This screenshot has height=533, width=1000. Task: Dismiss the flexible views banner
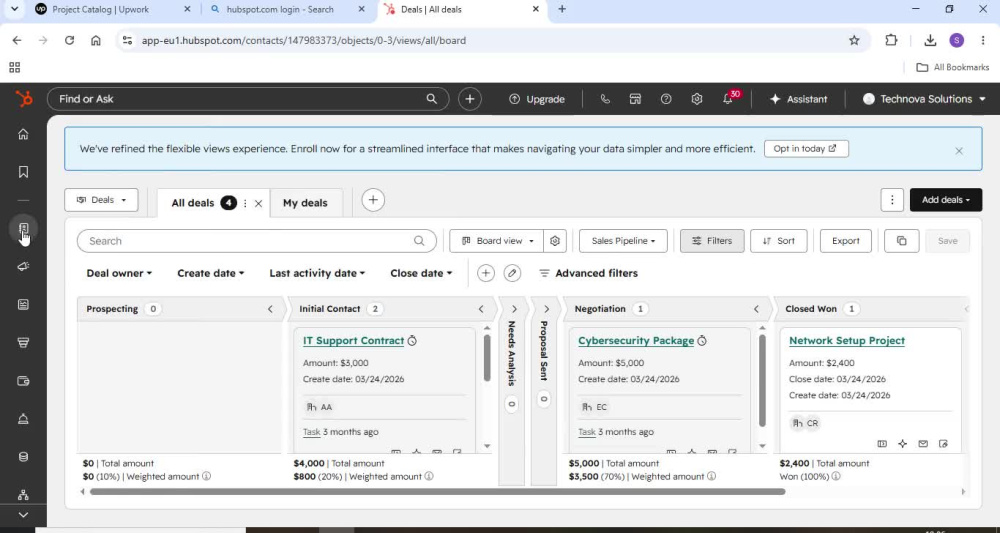(x=959, y=151)
